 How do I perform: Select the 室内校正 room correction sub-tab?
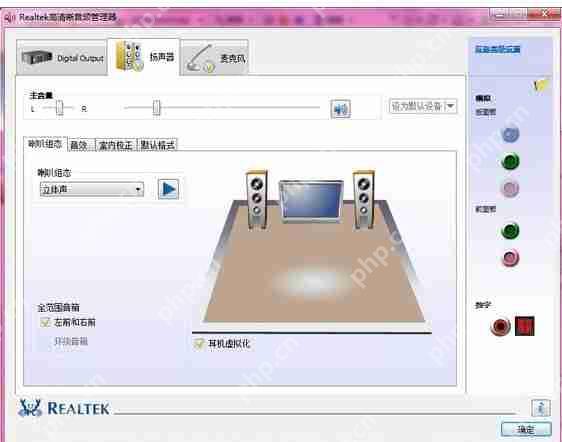[116, 145]
